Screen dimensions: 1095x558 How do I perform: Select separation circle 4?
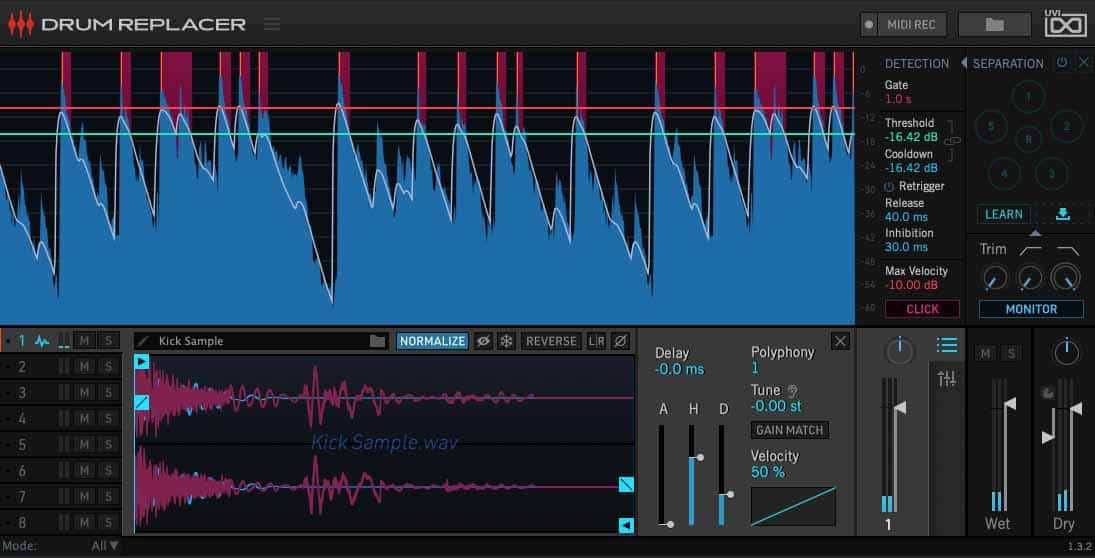click(x=1004, y=172)
